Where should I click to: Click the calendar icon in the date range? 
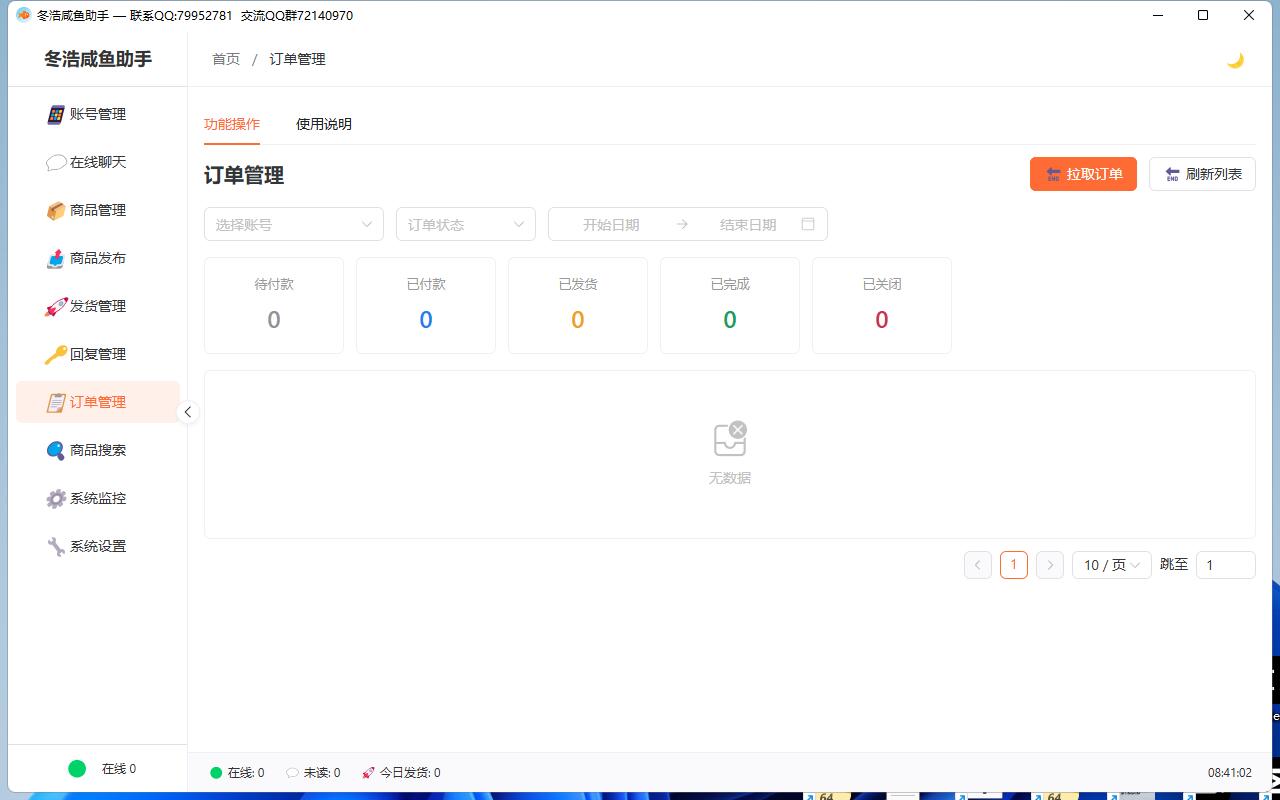click(808, 224)
